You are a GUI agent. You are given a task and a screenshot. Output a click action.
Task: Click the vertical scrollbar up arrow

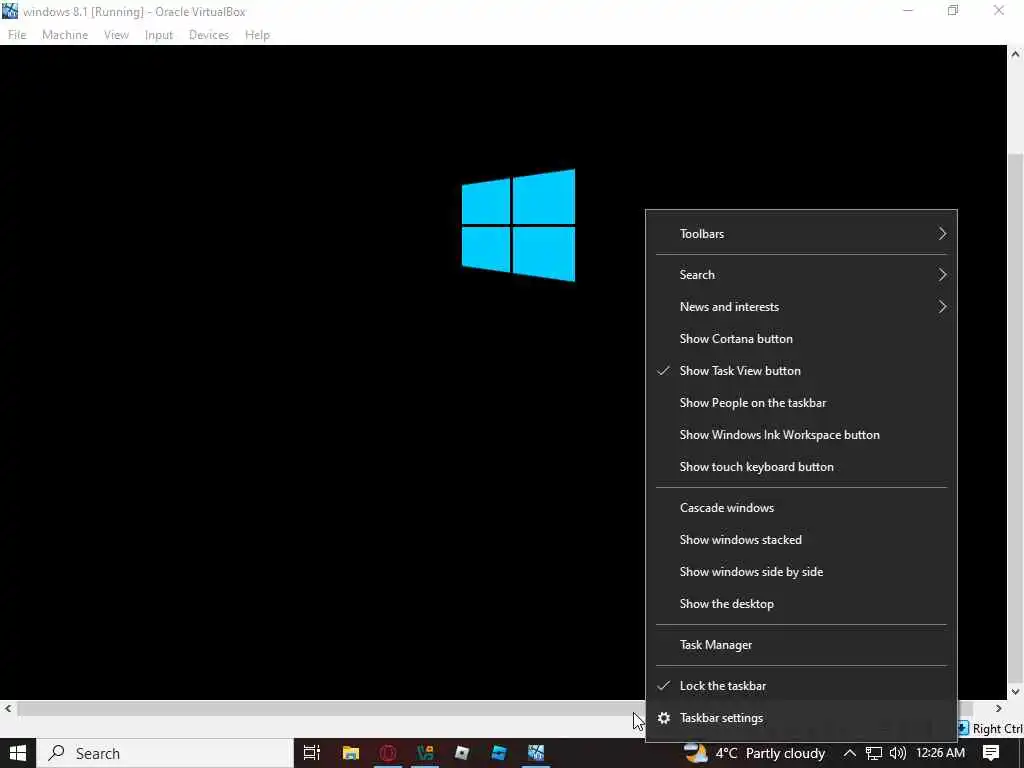coord(1016,54)
